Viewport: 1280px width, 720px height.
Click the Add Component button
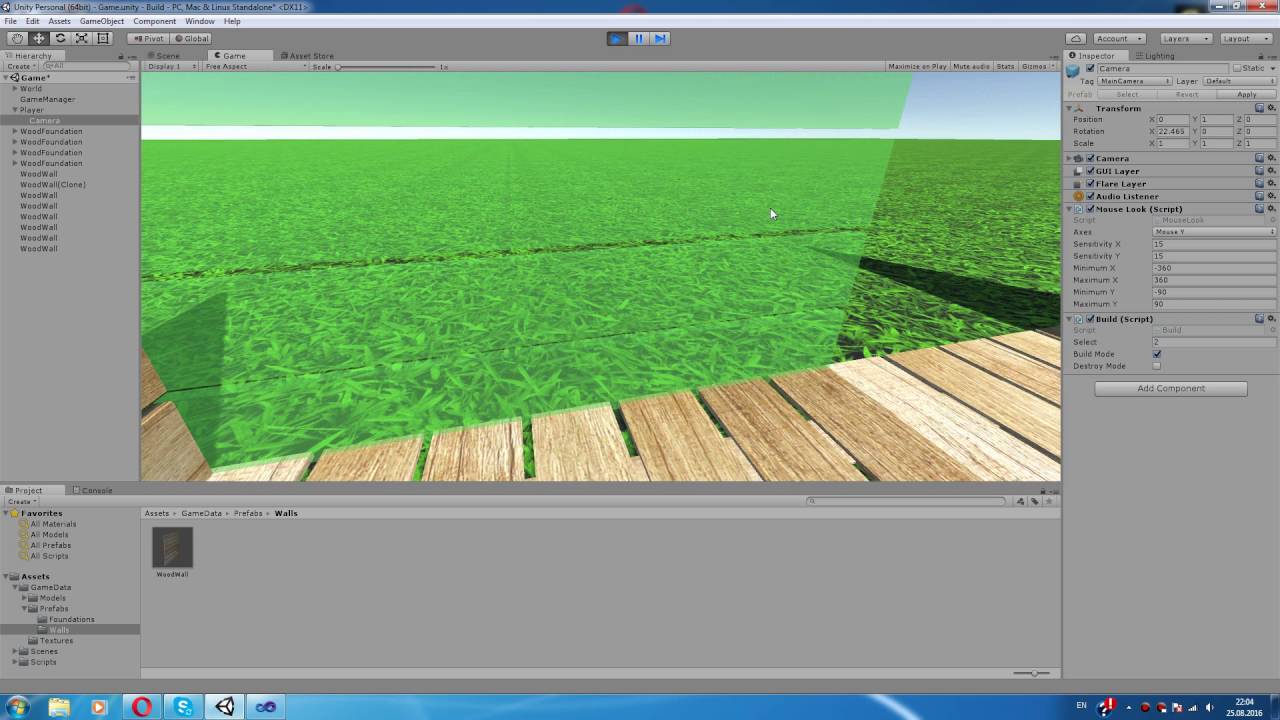1171,388
